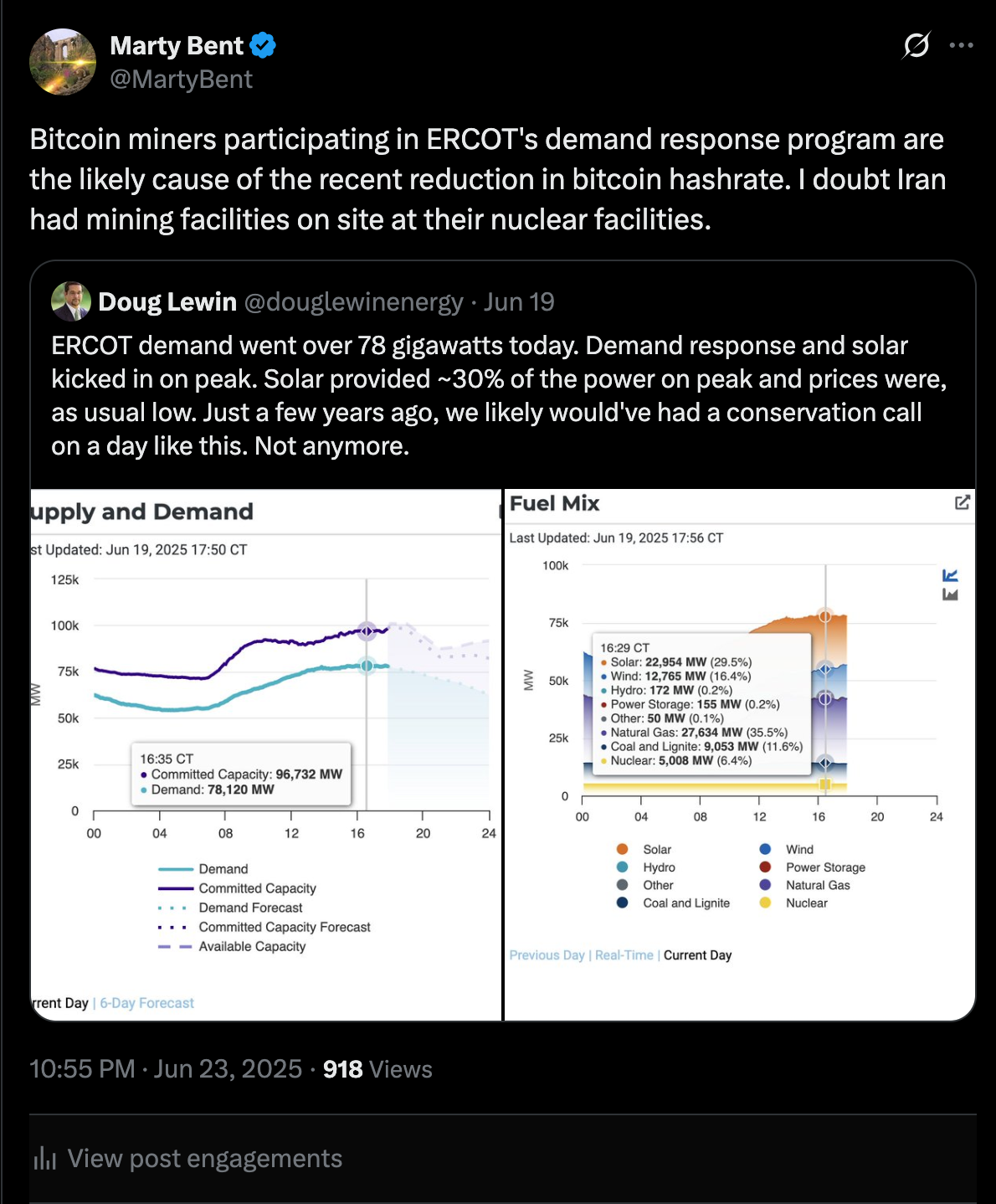Screen dimensions: 996x1204
Task: Click the Grok icon beside the menu
Action: coord(916,45)
